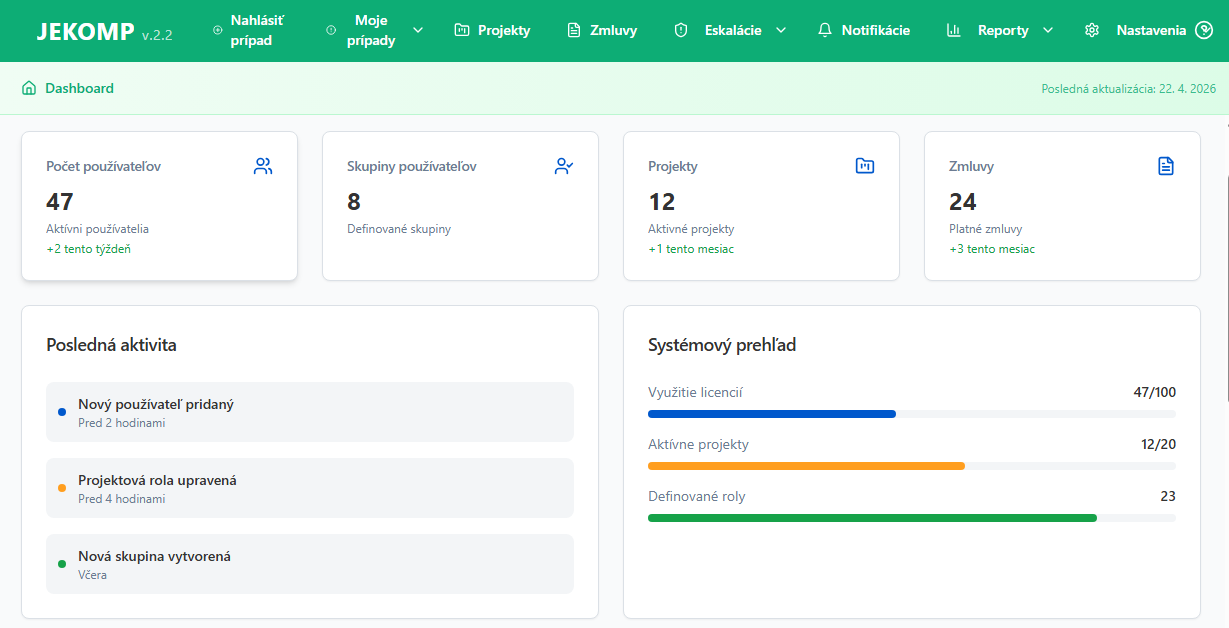Expand the Reporty dropdown

tap(1048, 30)
